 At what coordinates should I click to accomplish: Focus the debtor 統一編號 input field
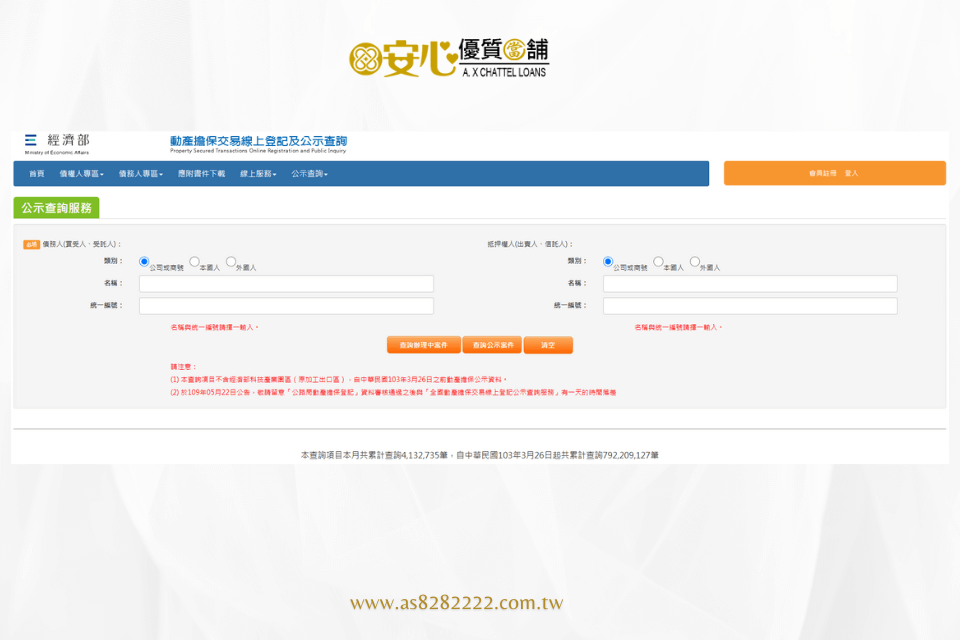(287, 306)
